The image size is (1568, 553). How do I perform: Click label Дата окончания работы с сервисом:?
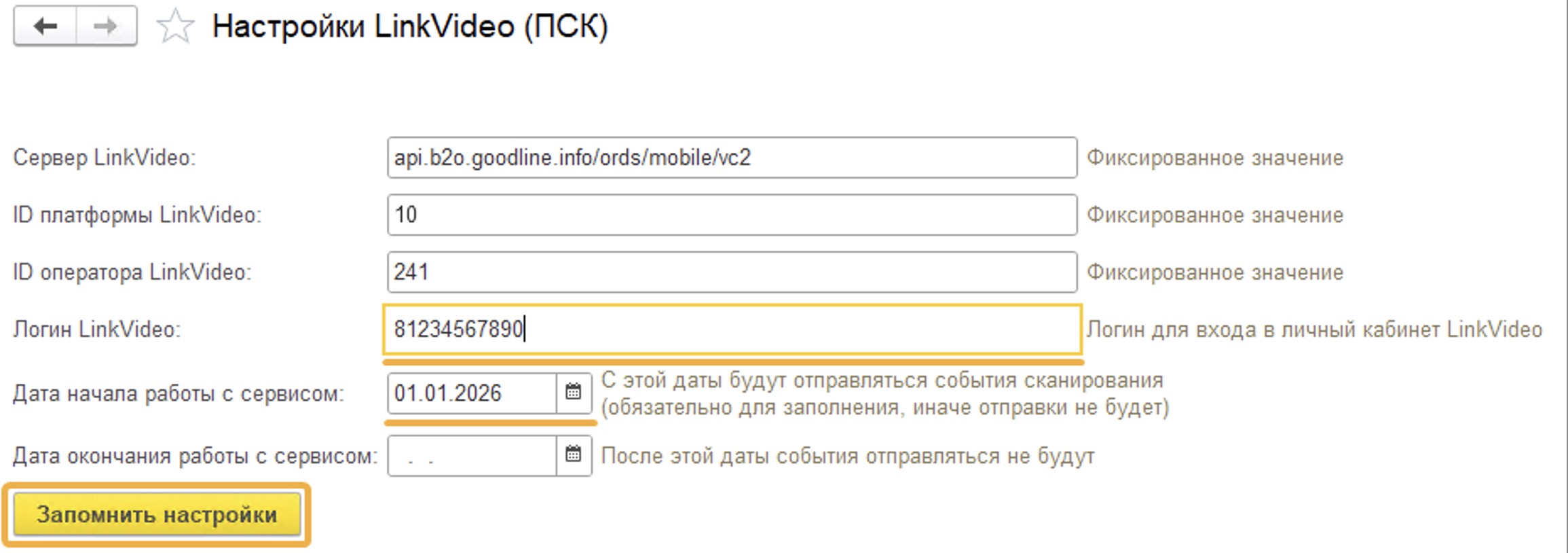click(x=195, y=456)
